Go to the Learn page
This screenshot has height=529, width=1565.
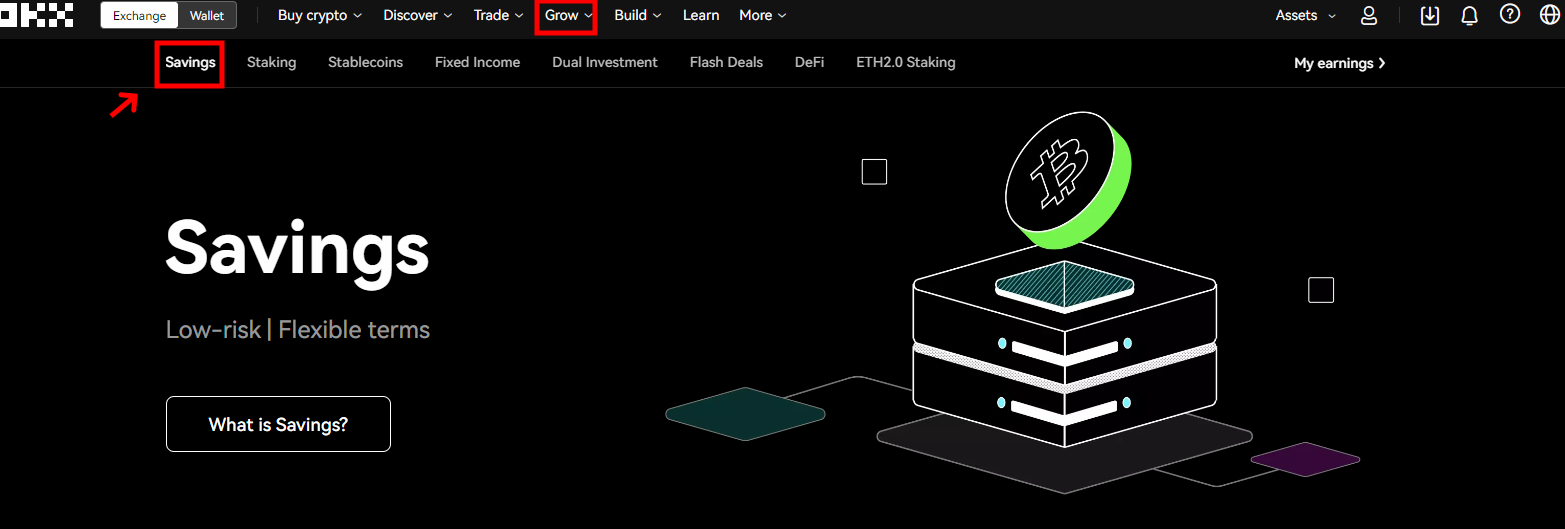click(701, 15)
